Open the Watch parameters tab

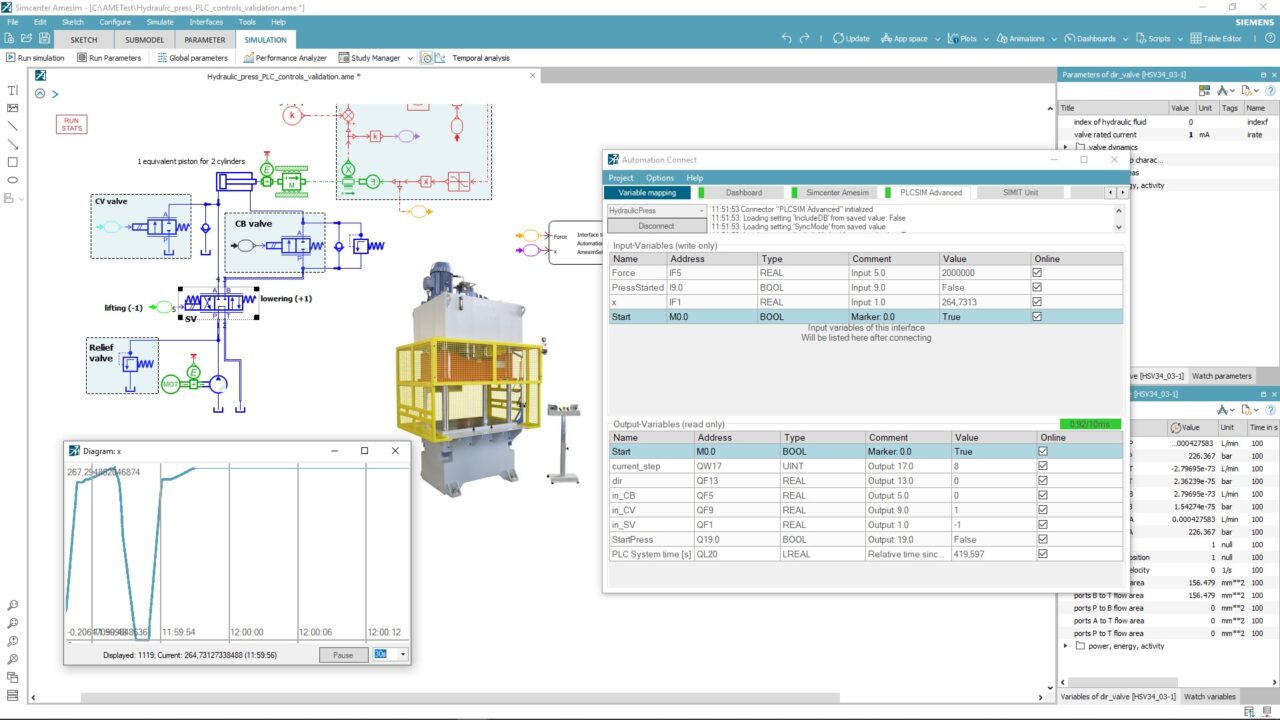pyautogui.click(x=1221, y=376)
